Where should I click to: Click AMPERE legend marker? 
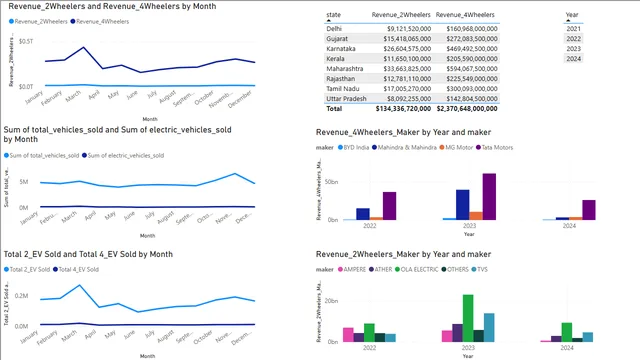tap(340, 269)
